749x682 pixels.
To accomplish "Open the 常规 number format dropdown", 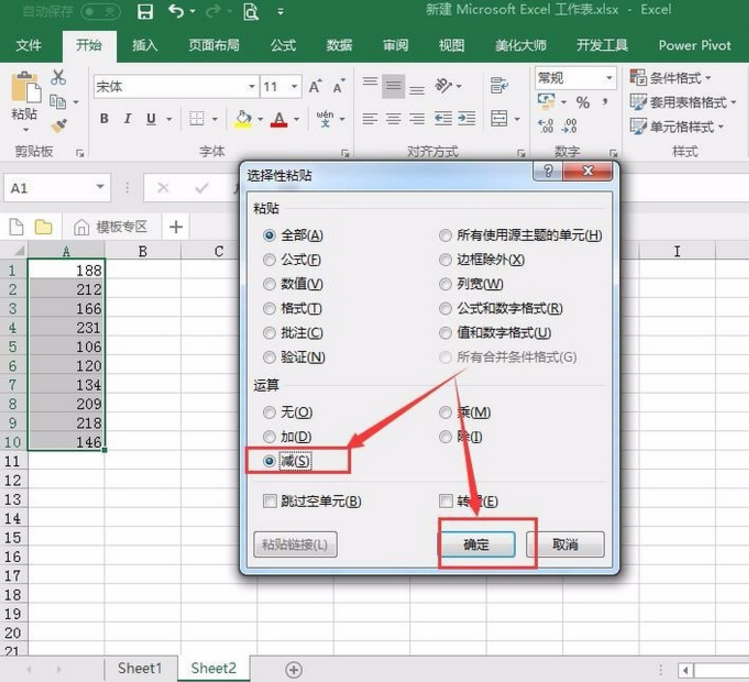I will coord(607,77).
